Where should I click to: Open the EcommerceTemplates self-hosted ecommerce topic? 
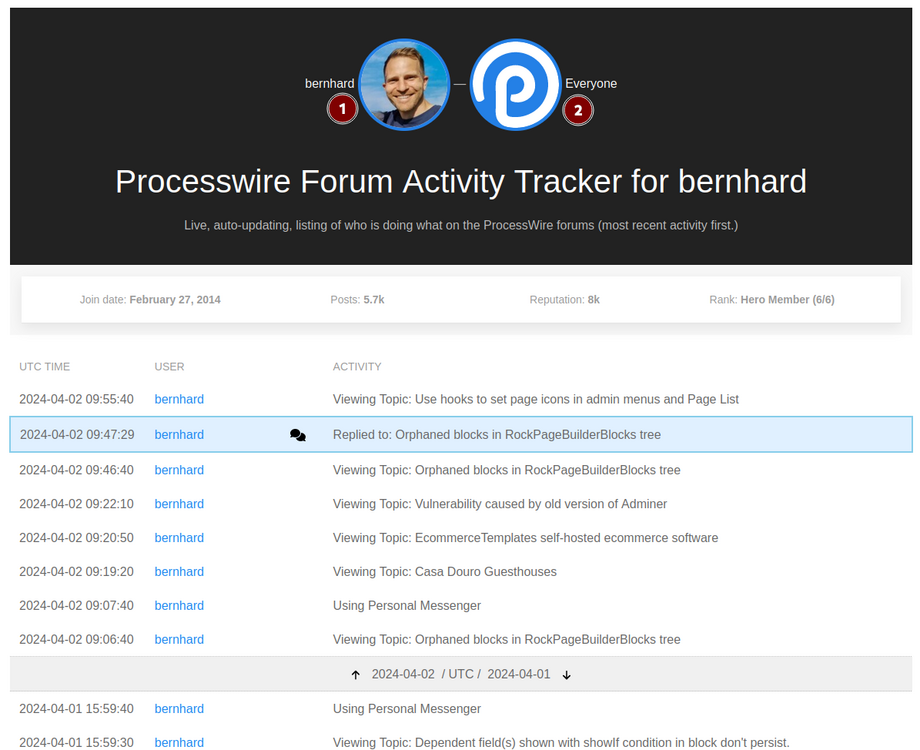pyautogui.click(x=525, y=538)
